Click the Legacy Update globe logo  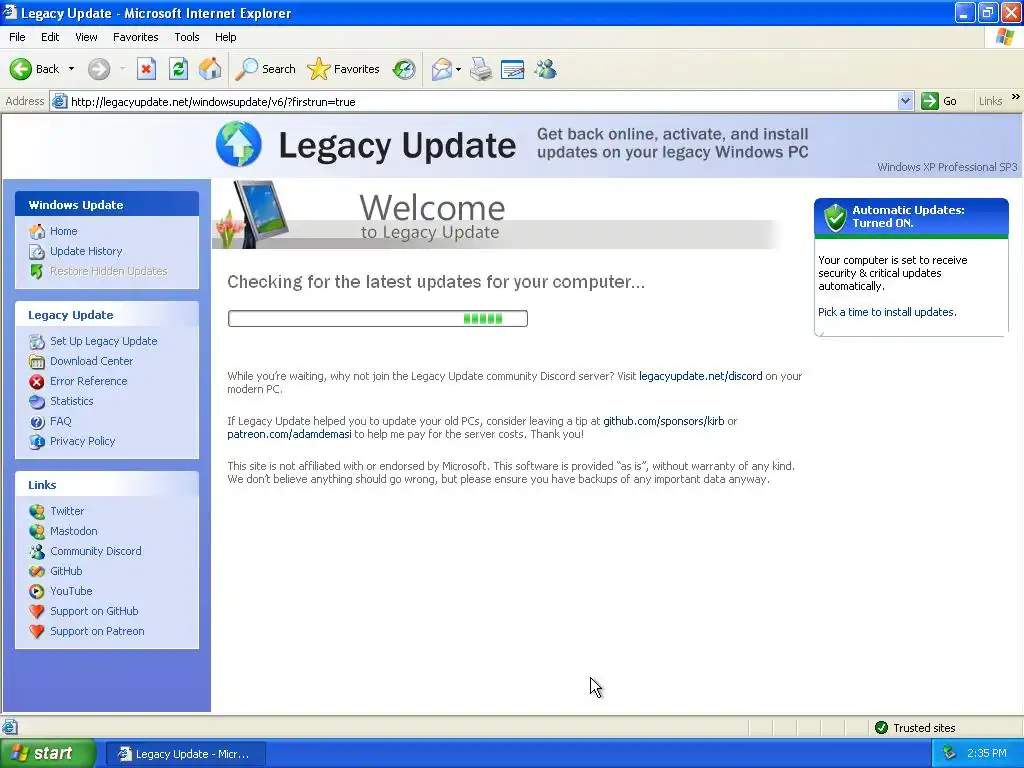tap(238, 144)
